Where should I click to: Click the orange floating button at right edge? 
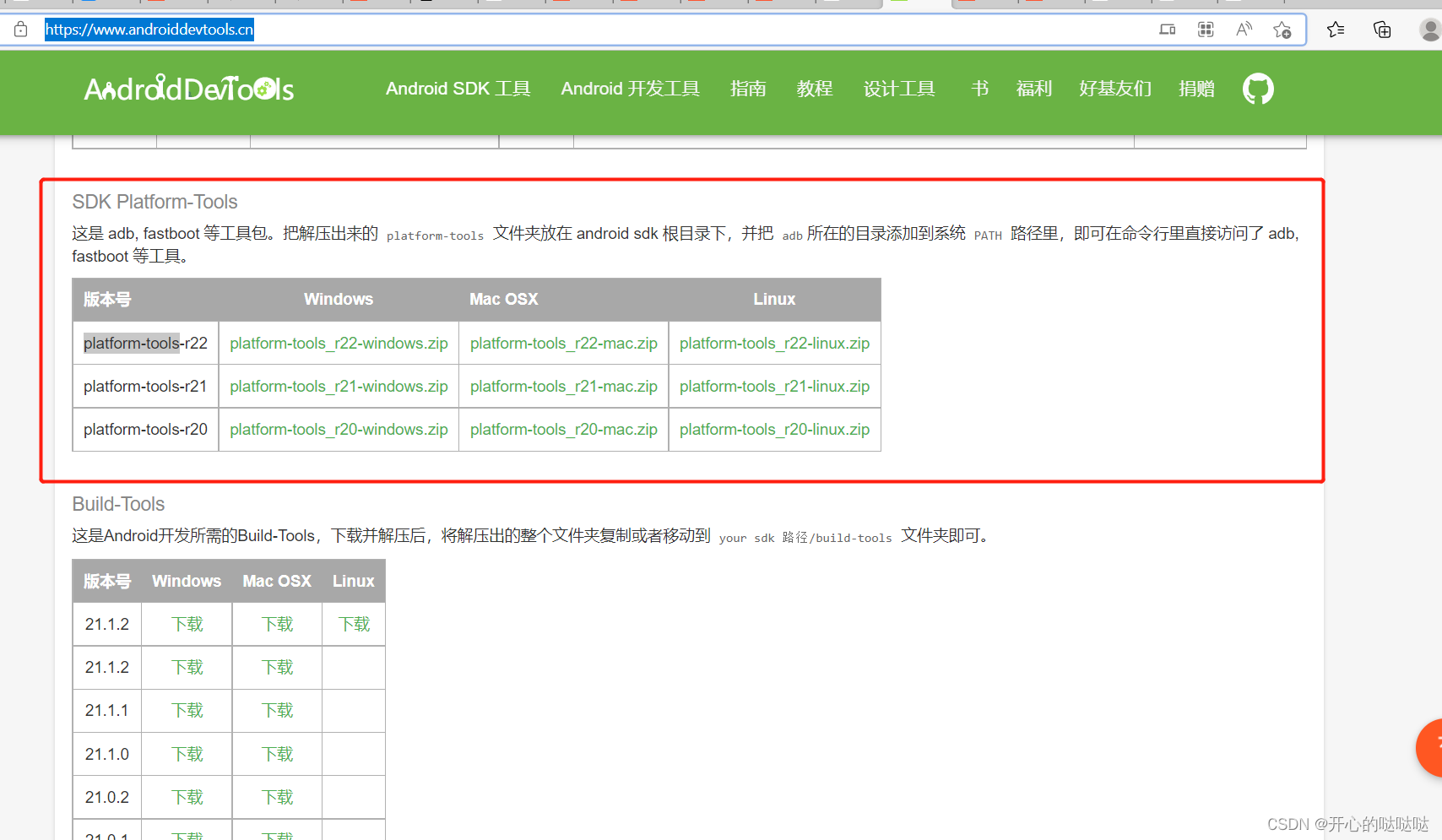coord(1429,748)
